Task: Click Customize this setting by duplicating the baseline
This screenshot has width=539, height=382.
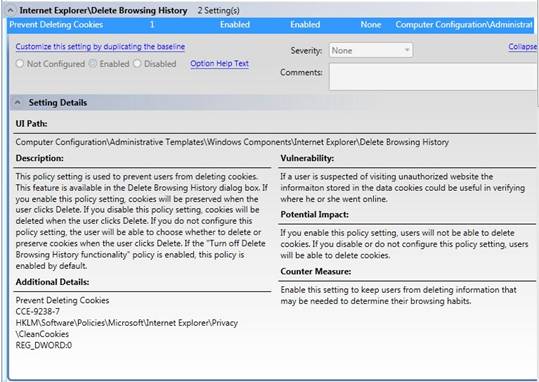Action: pos(100,46)
